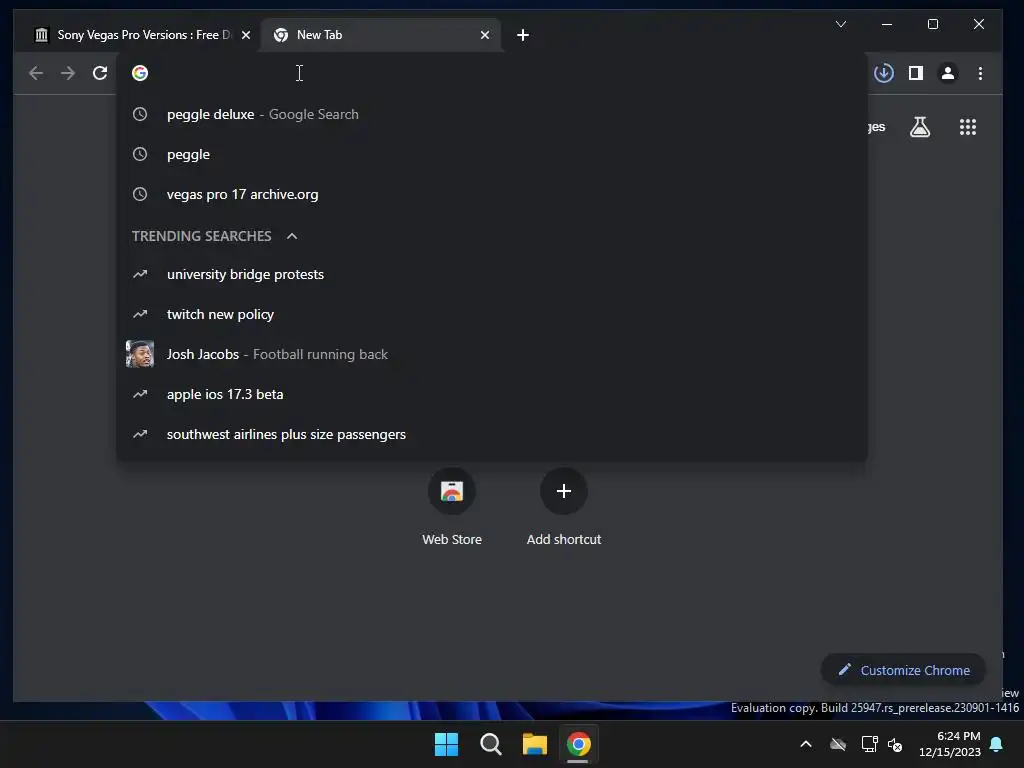This screenshot has height=768, width=1024.
Task: Open the Google apps grid
Action: click(x=968, y=127)
